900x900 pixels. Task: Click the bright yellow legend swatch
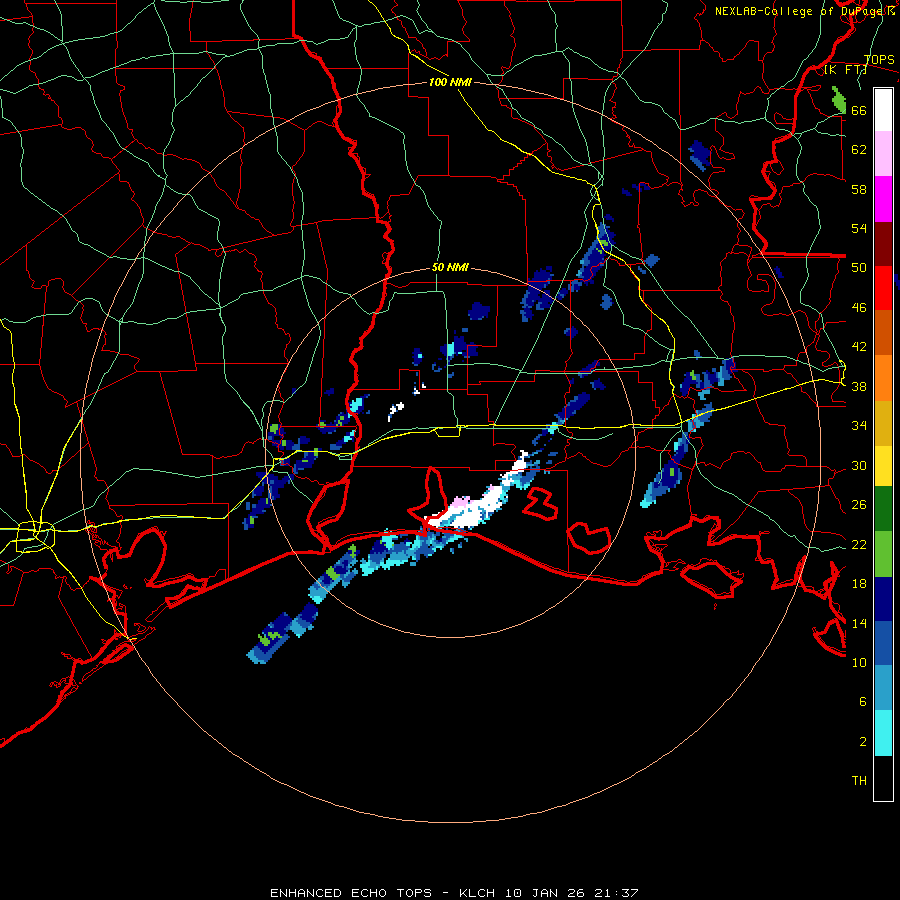[883, 466]
